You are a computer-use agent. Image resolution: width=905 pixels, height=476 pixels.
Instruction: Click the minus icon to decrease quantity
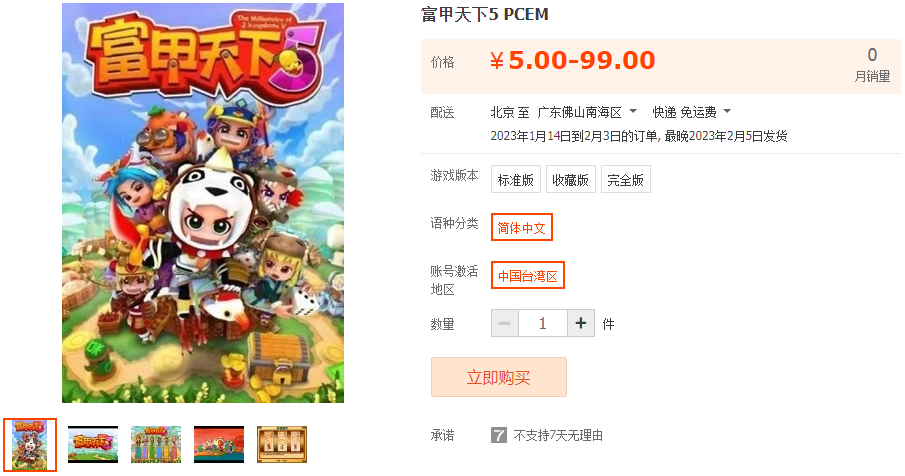[504, 323]
